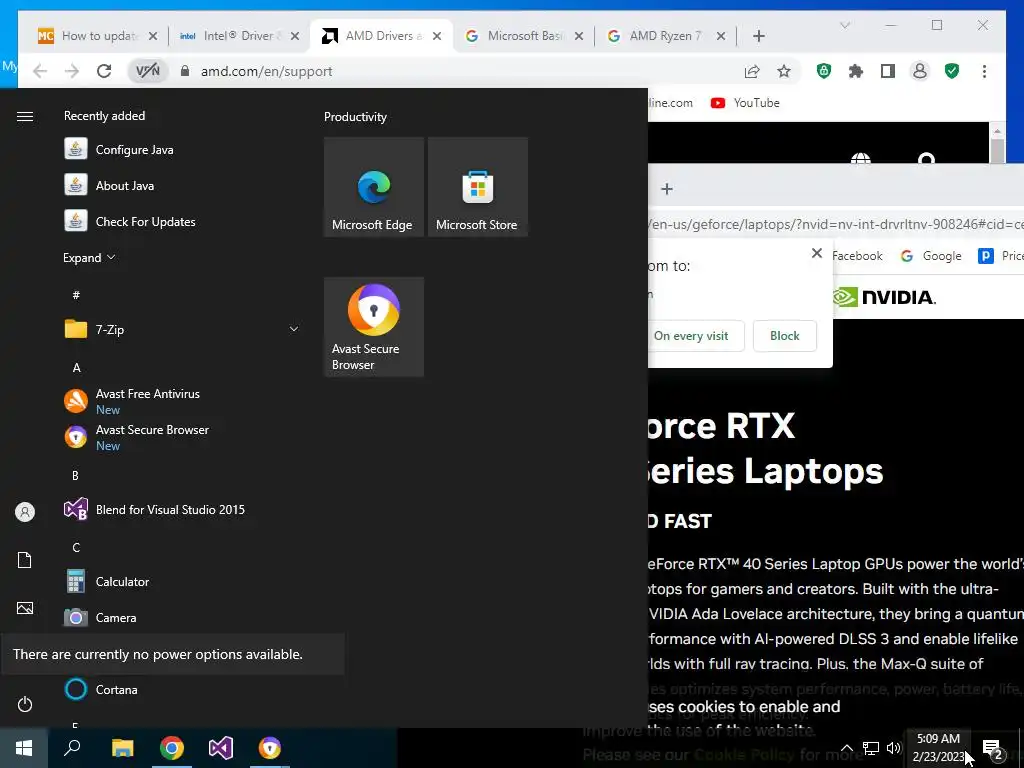Screen dimensions: 1024x768
Task: Open the Chrome Extensions puzzle icon
Action: point(856,71)
